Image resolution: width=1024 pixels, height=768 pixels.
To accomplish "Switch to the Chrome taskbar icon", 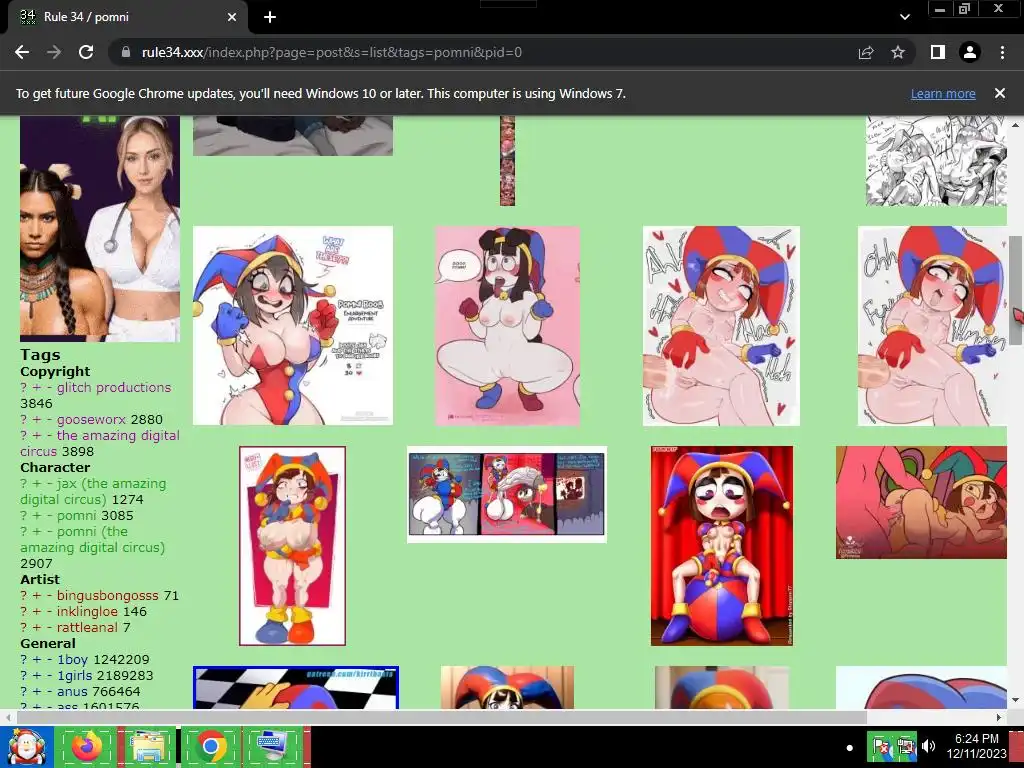I will click(x=211, y=746).
